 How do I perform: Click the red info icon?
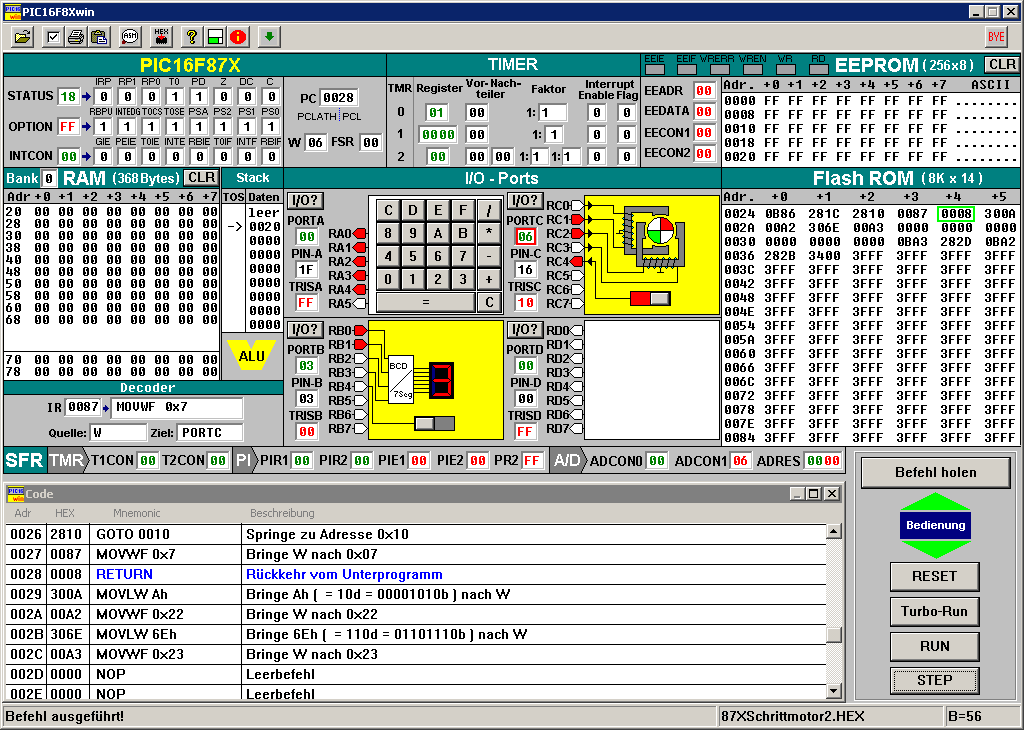[x=238, y=37]
